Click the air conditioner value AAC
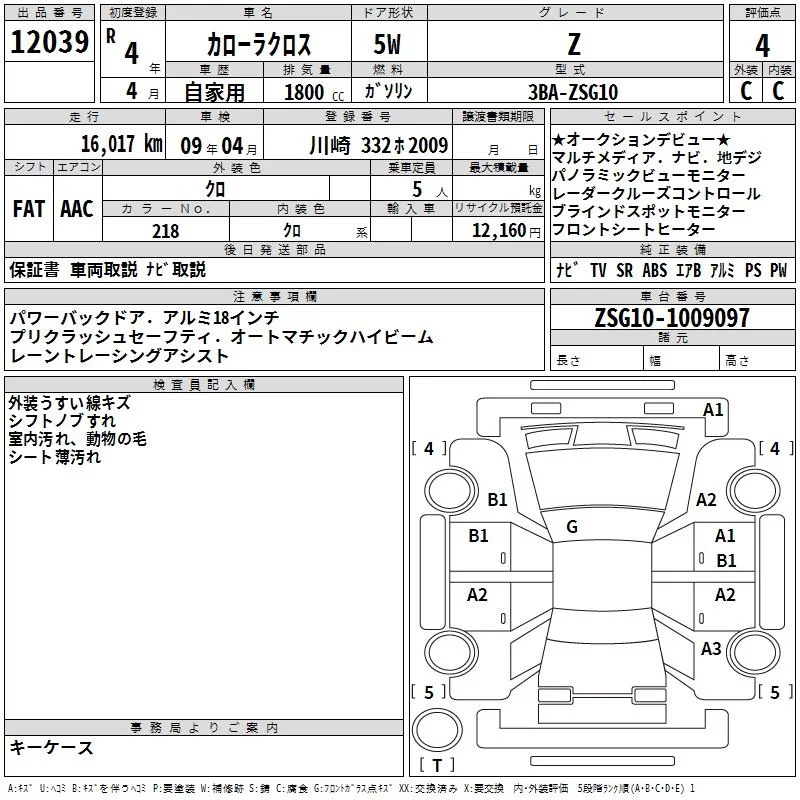Viewport: 800px width, 800px height. coord(77,209)
